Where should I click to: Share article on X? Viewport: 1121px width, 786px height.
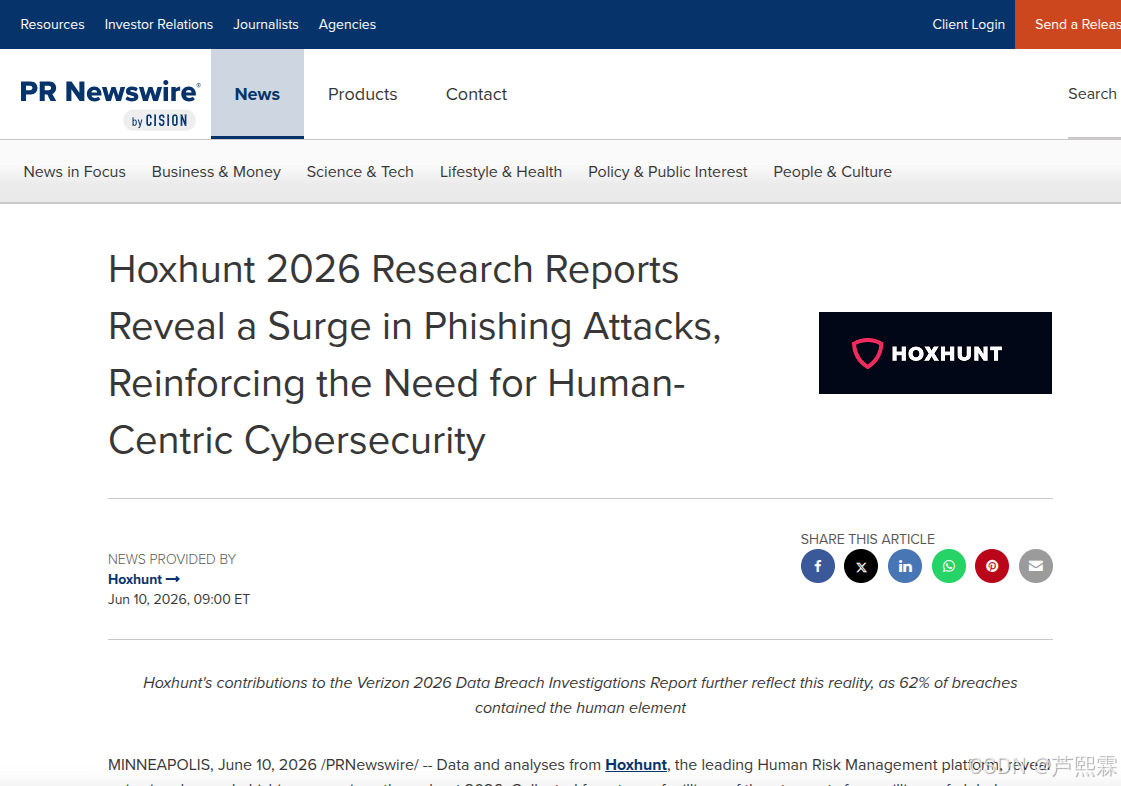pos(861,566)
